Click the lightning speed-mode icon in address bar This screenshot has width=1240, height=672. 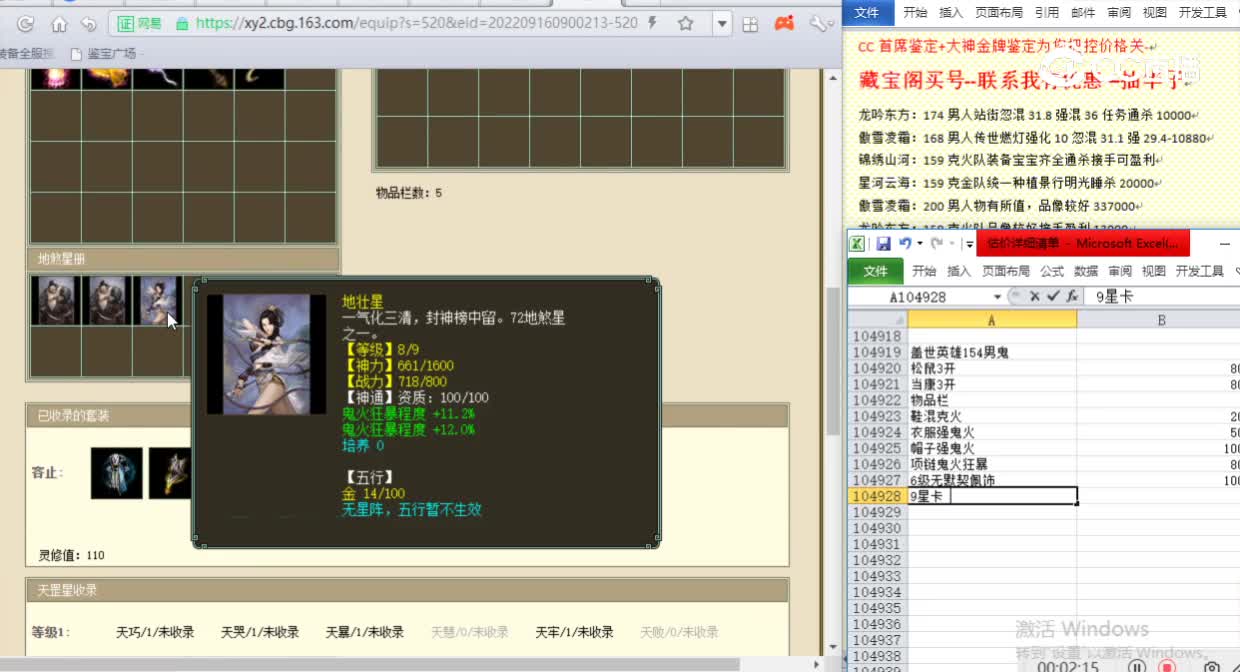(x=652, y=23)
